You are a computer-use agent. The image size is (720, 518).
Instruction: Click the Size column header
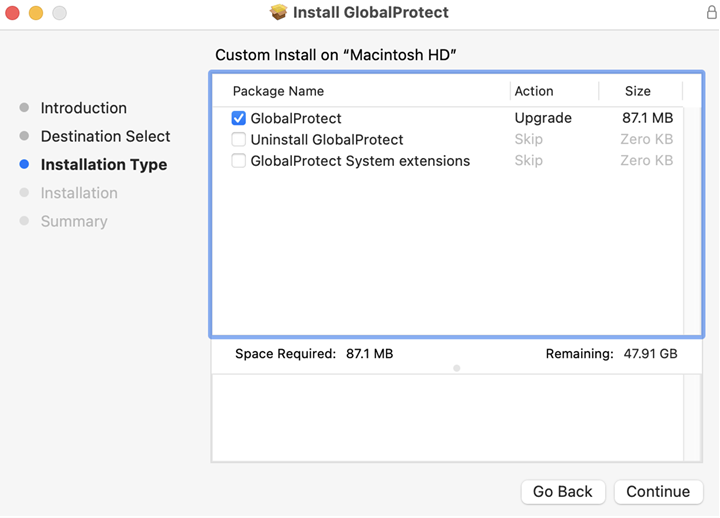tap(637, 91)
